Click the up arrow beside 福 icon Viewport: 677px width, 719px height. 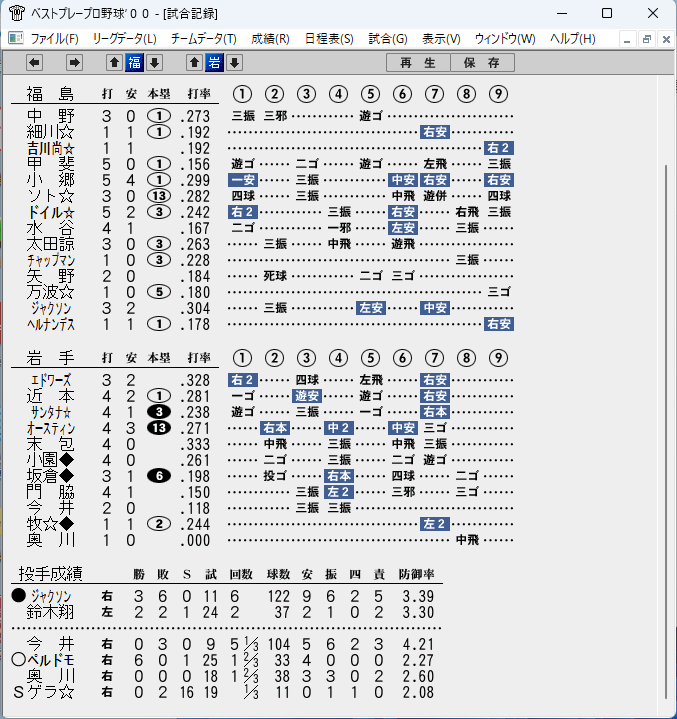pyautogui.click(x=114, y=62)
